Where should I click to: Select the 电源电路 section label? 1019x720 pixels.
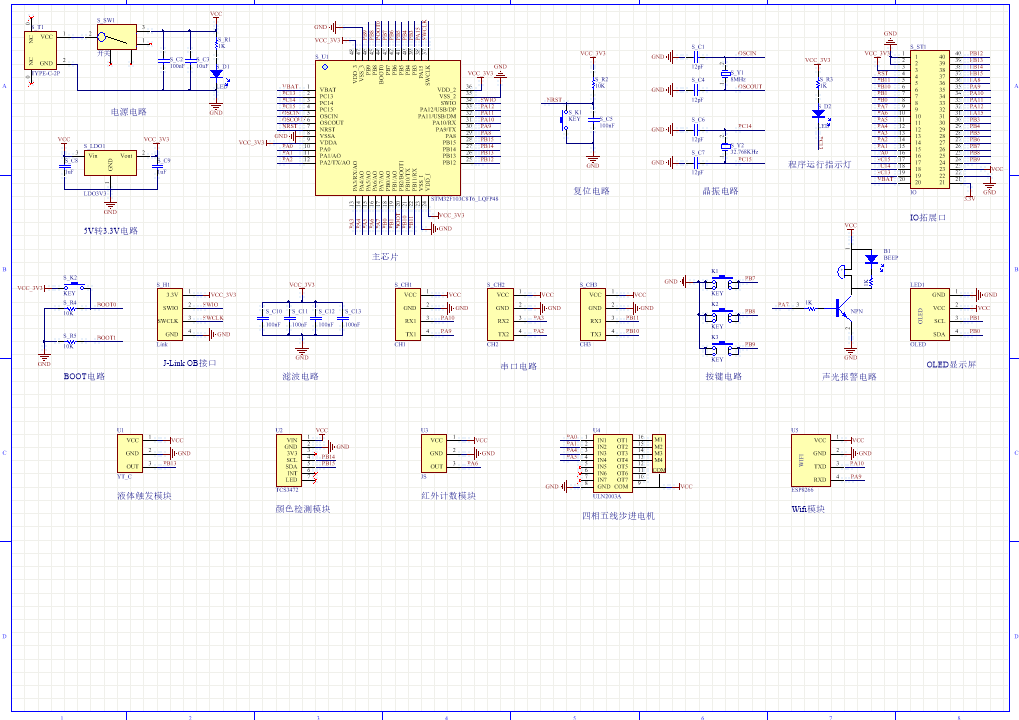(129, 112)
